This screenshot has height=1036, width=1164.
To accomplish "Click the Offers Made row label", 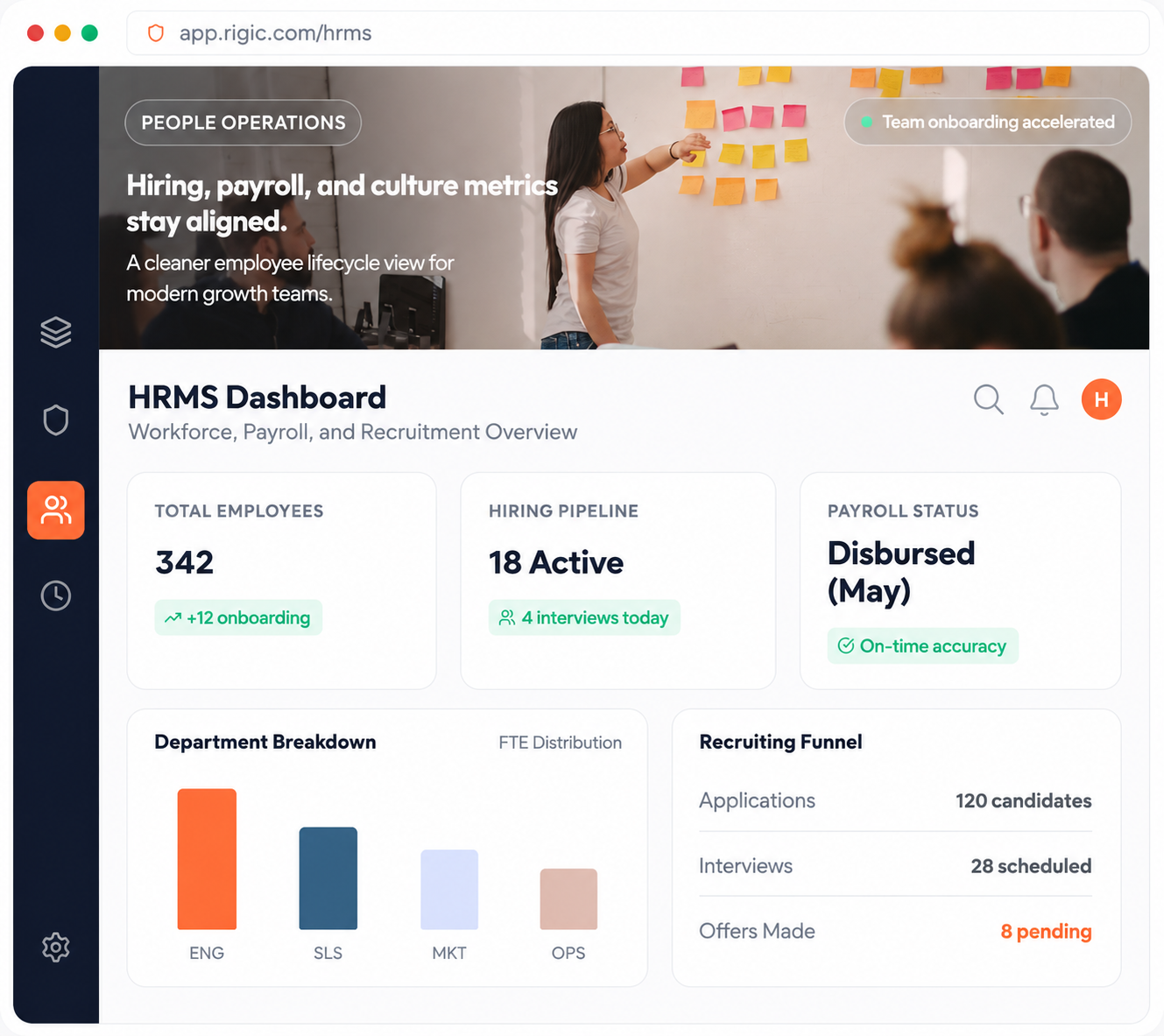I will [757, 931].
